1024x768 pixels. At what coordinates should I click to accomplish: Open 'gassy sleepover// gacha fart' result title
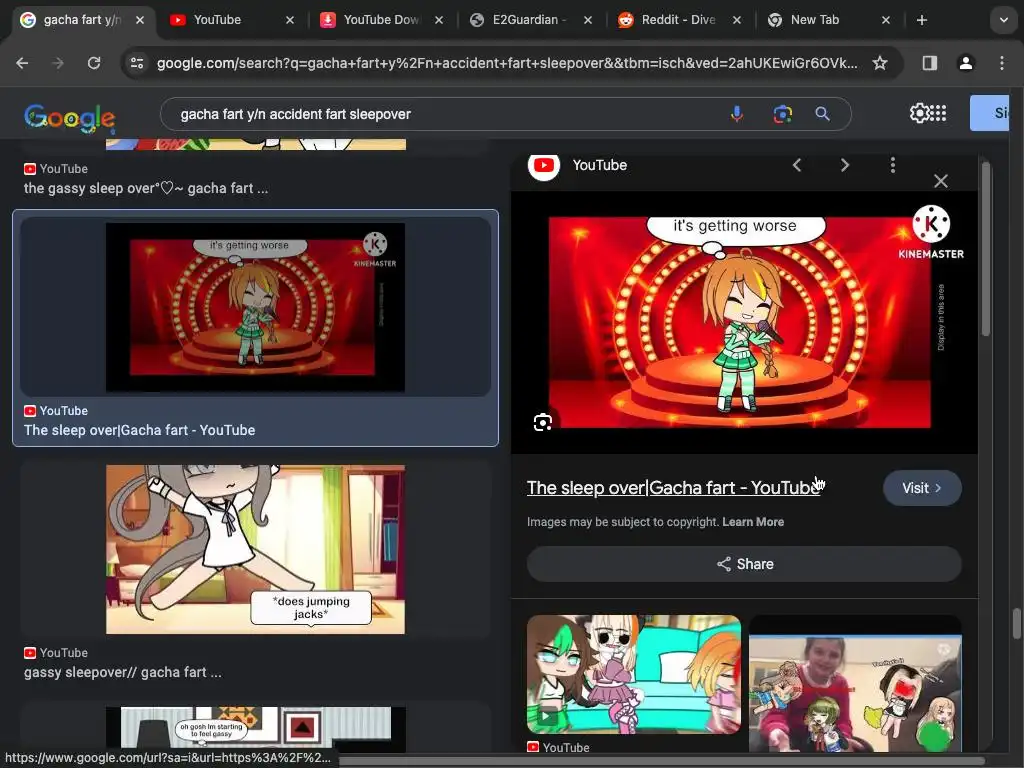[123, 672]
